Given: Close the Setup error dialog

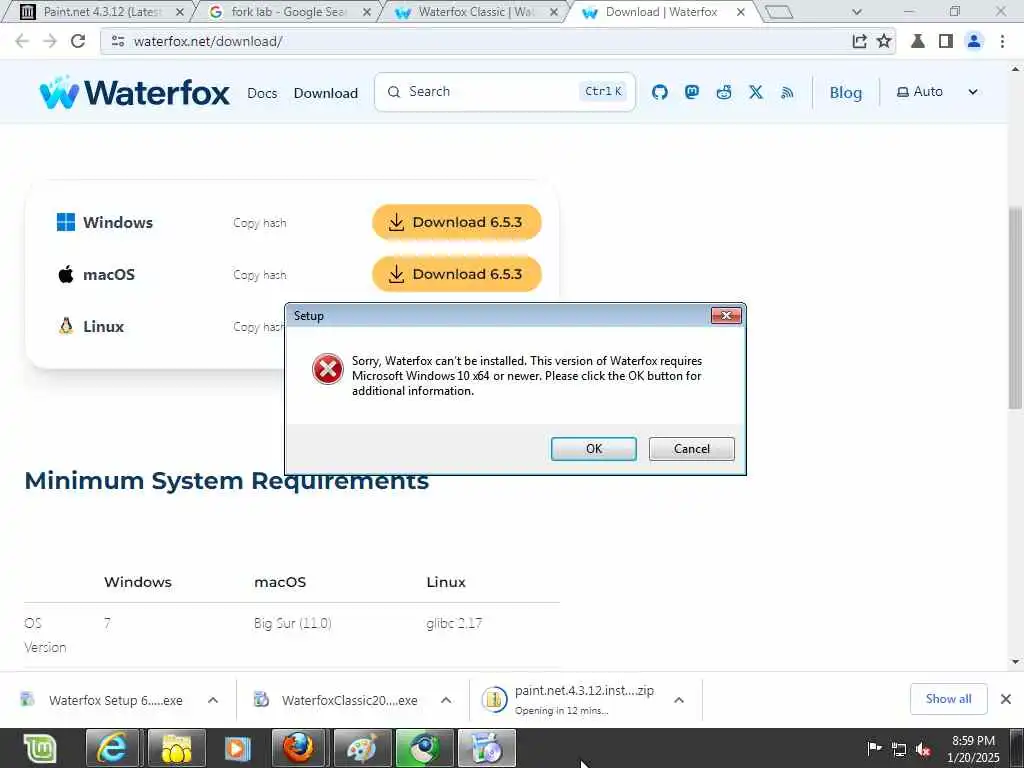Looking at the screenshot, I should 726,315.
